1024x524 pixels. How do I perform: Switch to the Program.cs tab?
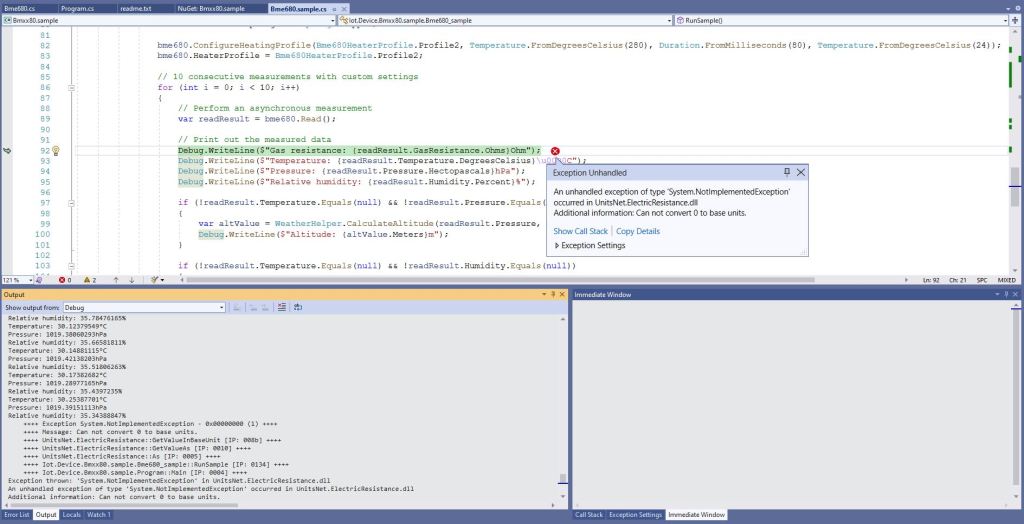pos(77,7)
